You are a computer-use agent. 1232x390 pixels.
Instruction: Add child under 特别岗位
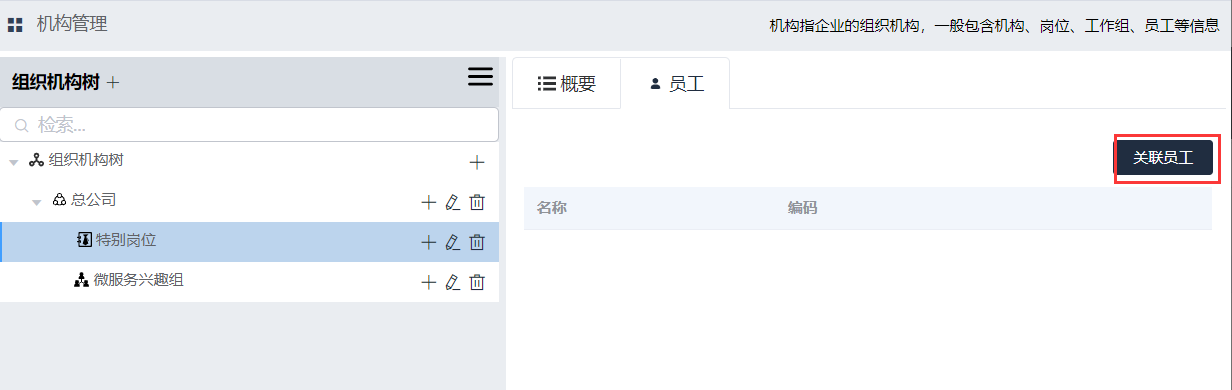429,242
